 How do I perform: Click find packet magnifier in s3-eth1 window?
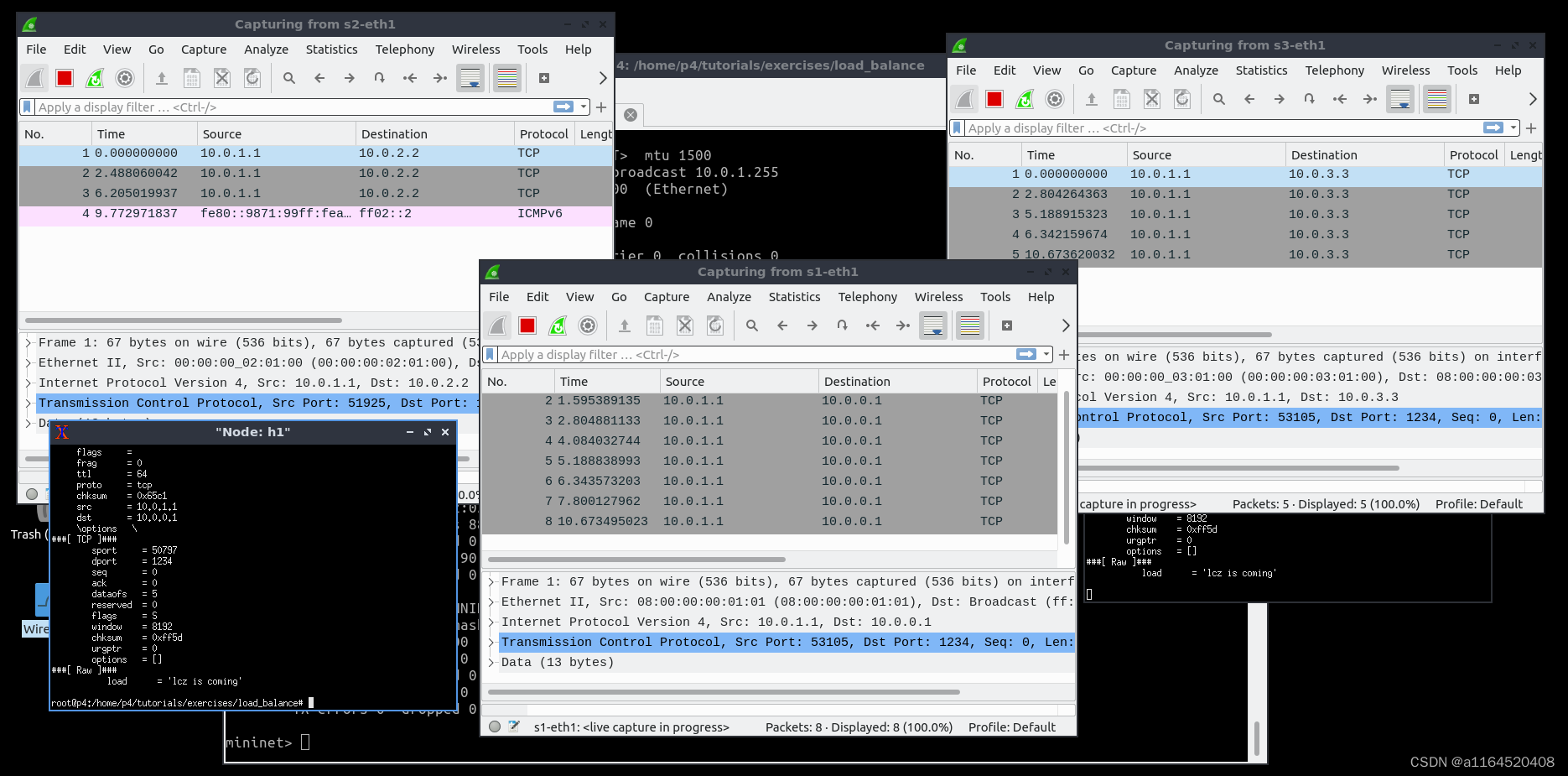click(x=1219, y=99)
